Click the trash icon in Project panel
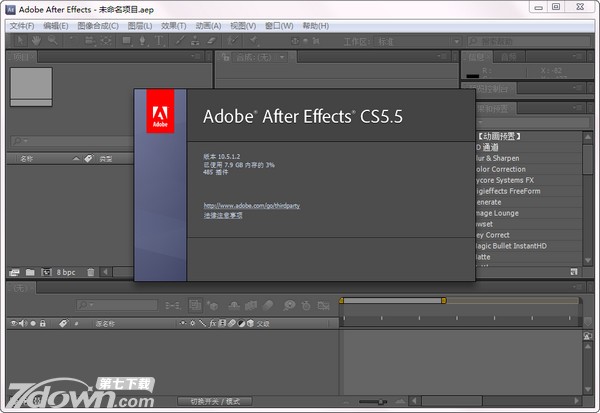Image resolution: width=600 pixels, height=413 pixels. pyautogui.click(x=91, y=272)
